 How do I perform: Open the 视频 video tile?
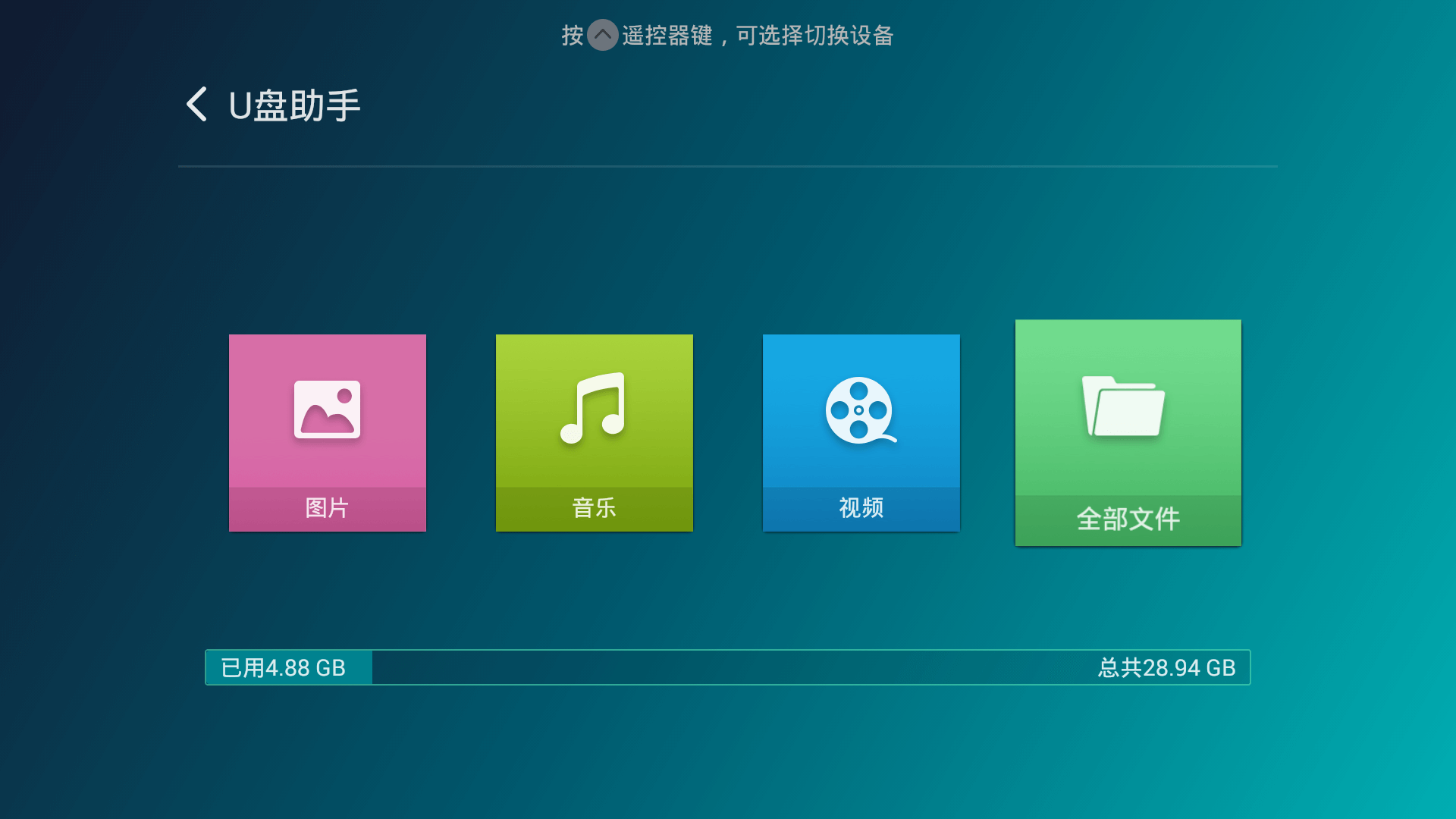pos(861,433)
